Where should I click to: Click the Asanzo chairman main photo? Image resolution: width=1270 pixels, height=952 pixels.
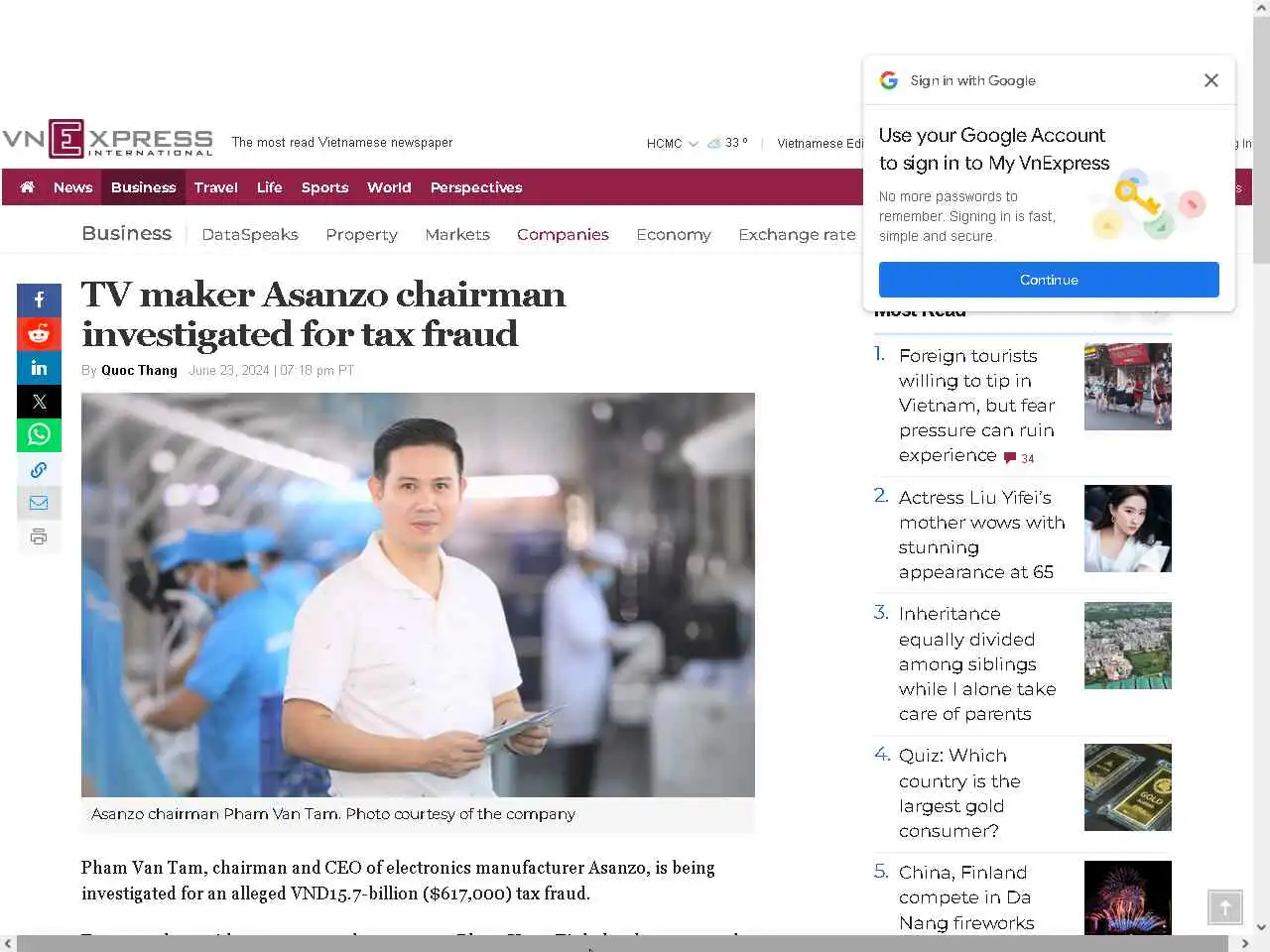418,595
